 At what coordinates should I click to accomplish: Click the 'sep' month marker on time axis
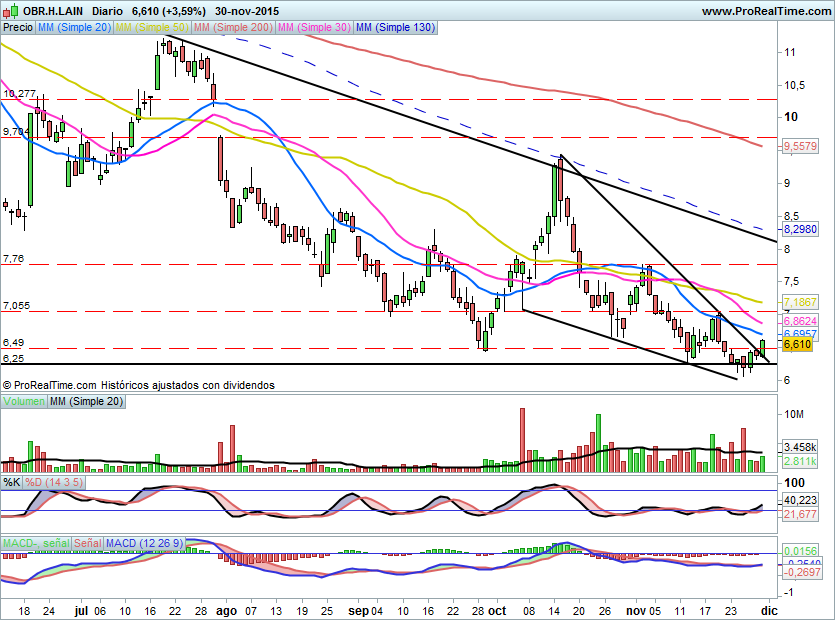[358, 611]
